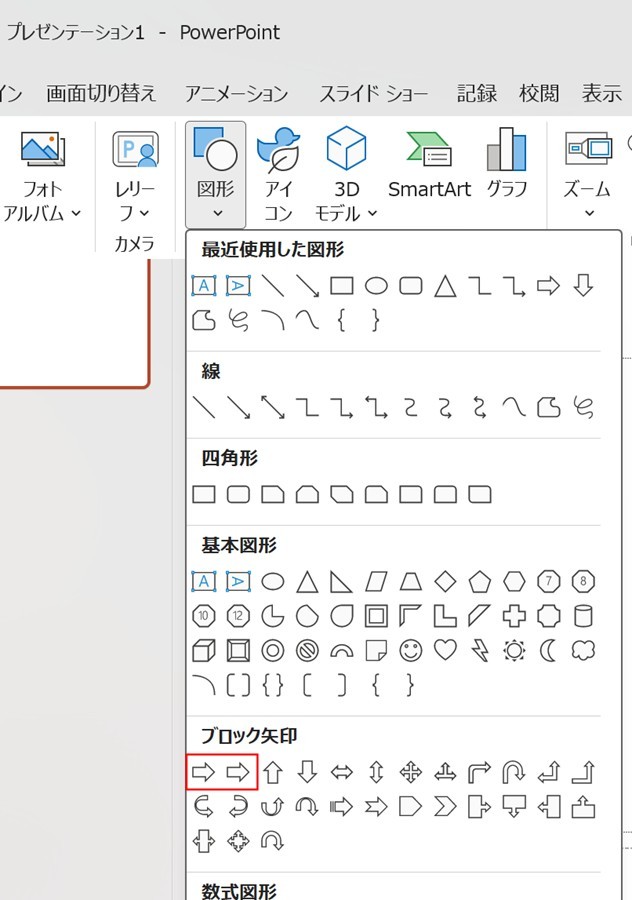
Task: Select the chevron arrow shape
Action: click(x=445, y=806)
